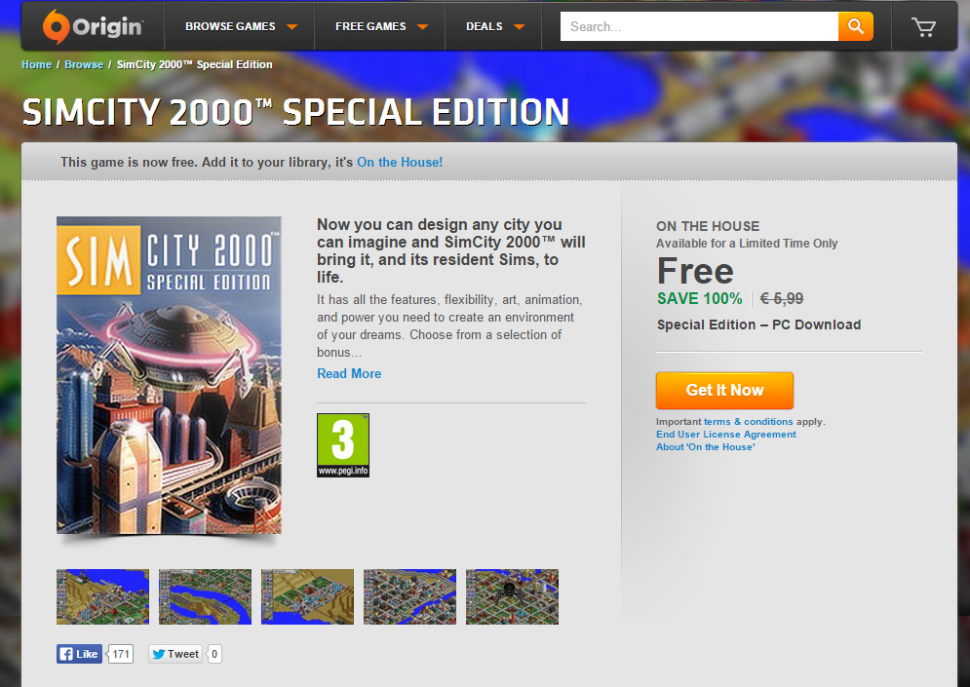
Task: Focus the Search input field
Action: (699, 27)
